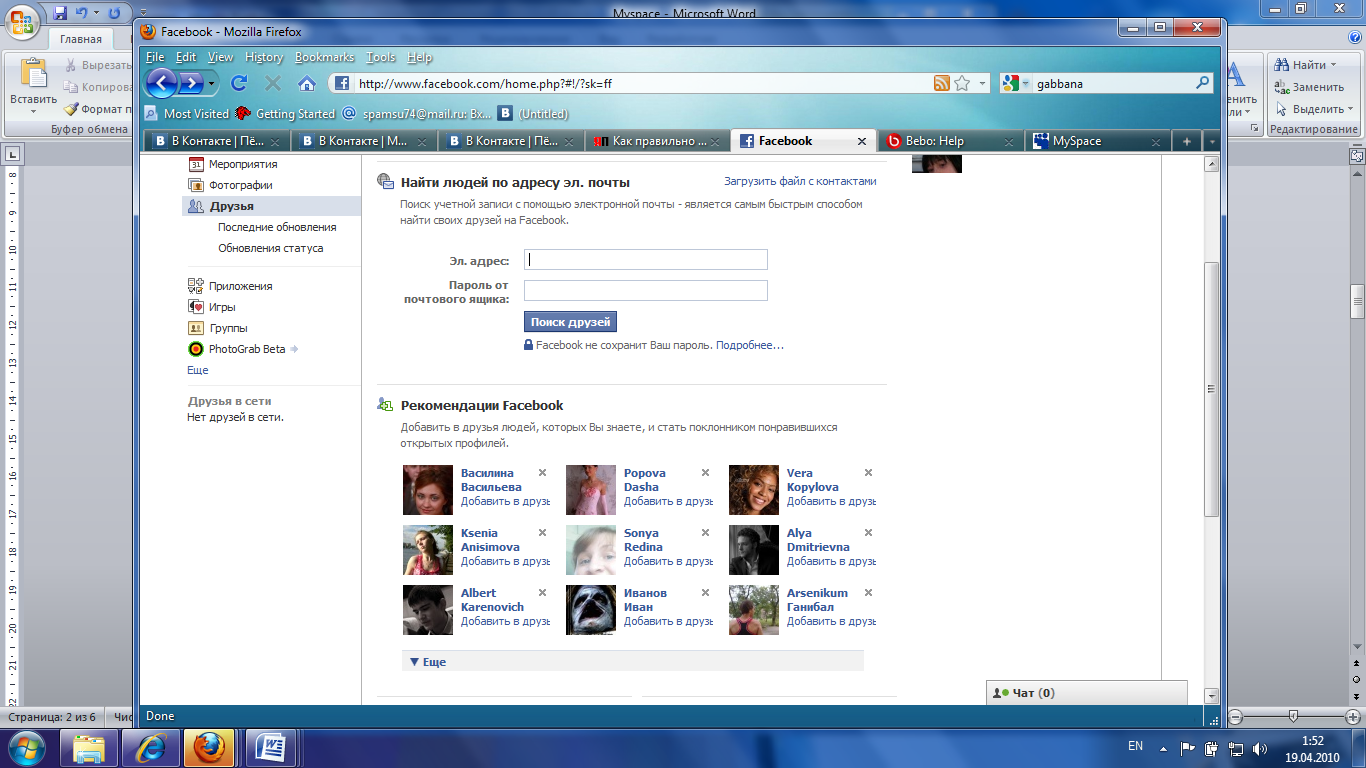
Task: Click Word zoom out minus button
Action: click(x=1235, y=717)
